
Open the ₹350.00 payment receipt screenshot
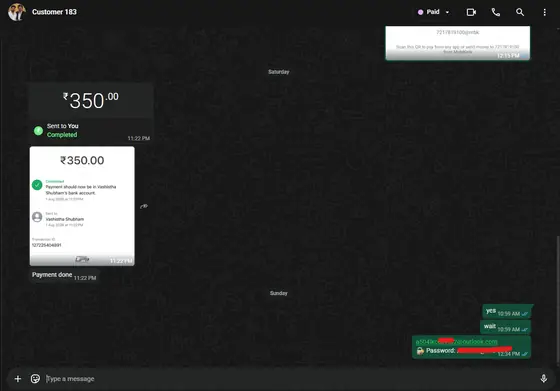point(82,206)
